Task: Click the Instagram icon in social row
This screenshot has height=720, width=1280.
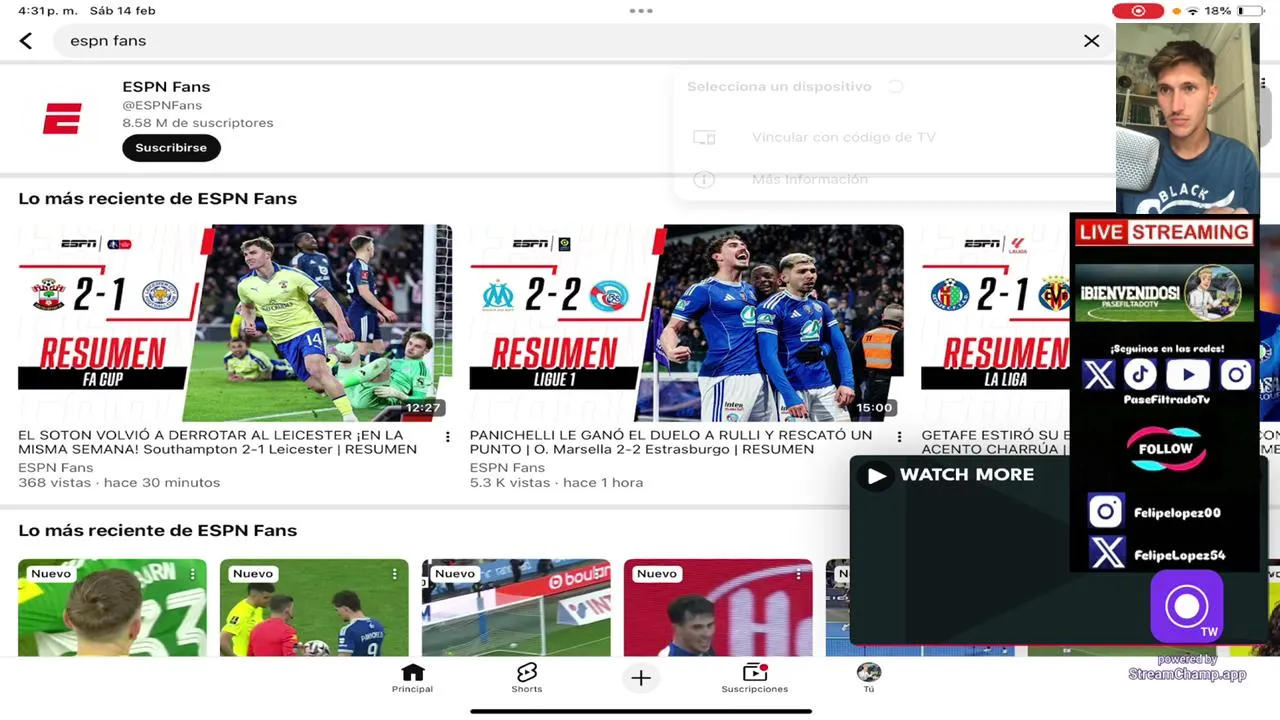Action: click(x=1236, y=375)
